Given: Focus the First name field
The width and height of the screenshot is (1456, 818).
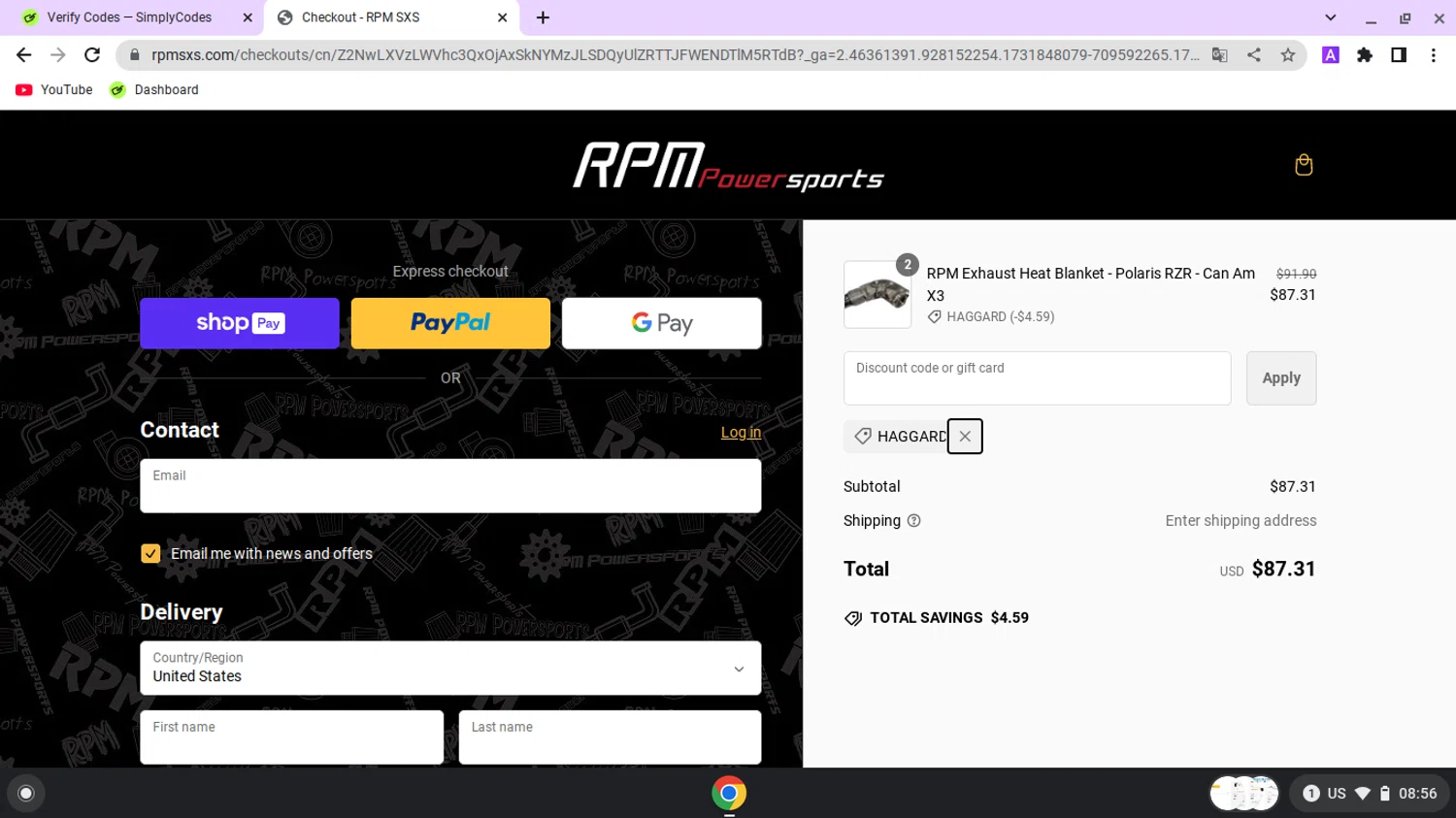Looking at the screenshot, I should click(291, 737).
